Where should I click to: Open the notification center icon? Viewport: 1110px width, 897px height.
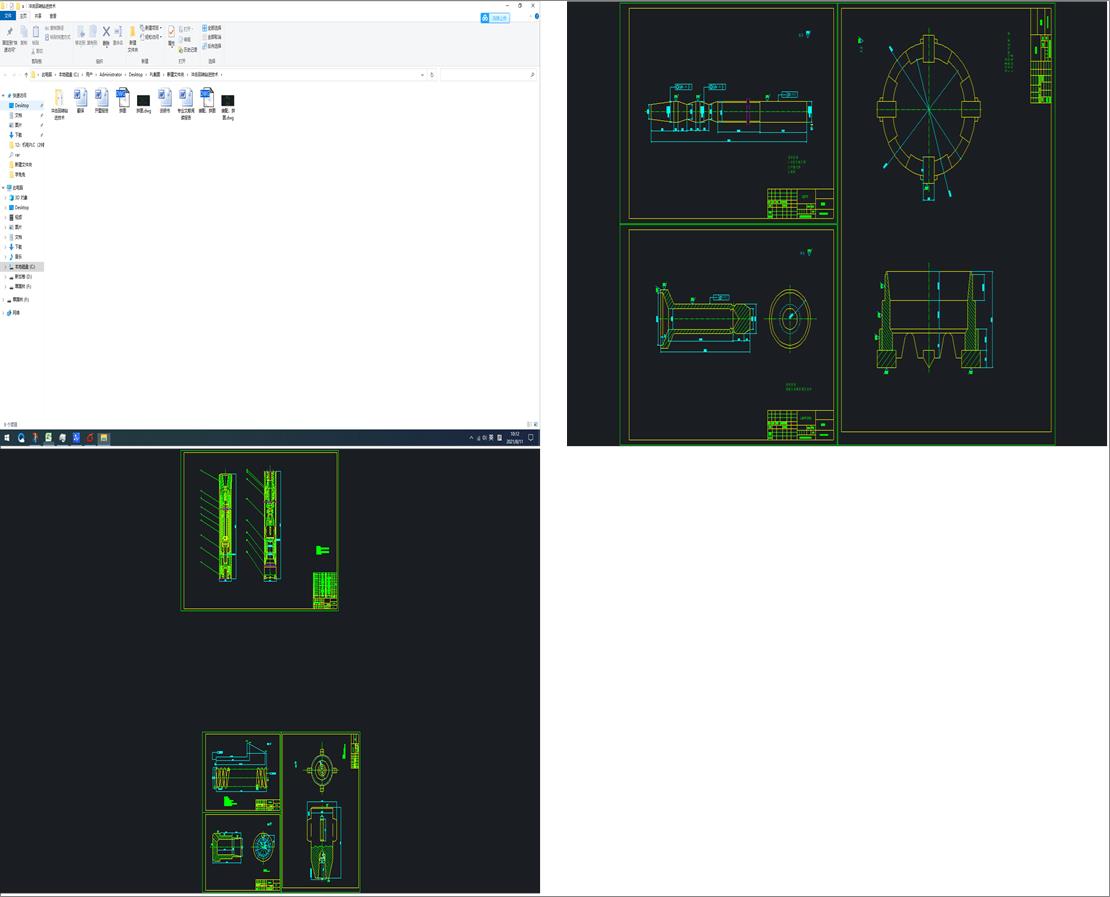(531, 438)
